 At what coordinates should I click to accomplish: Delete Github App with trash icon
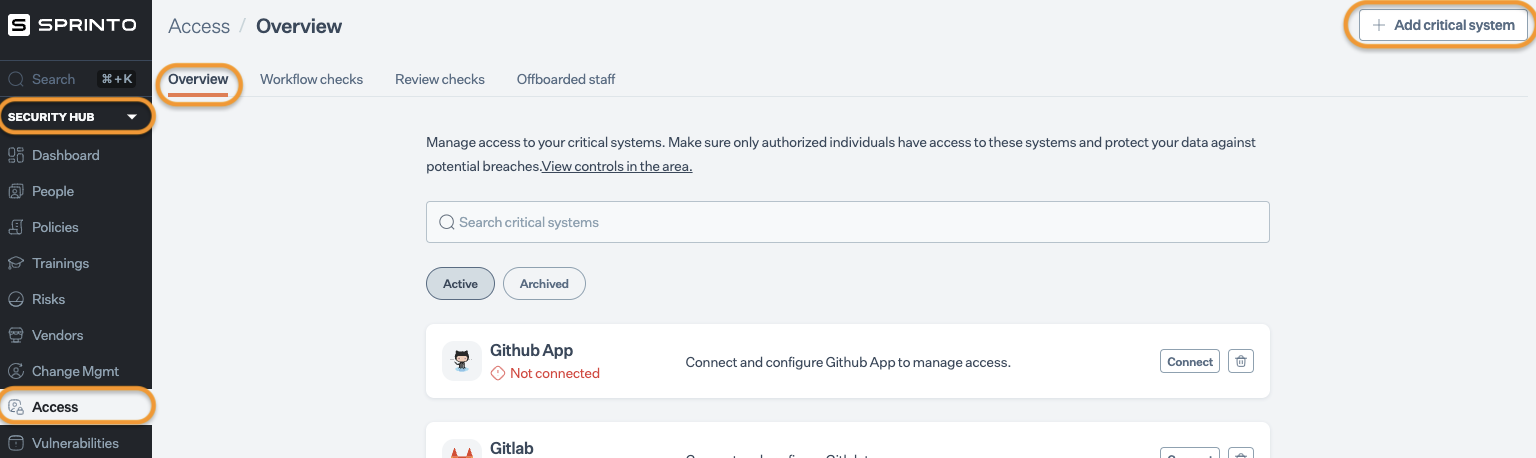click(x=1241, y=362)
